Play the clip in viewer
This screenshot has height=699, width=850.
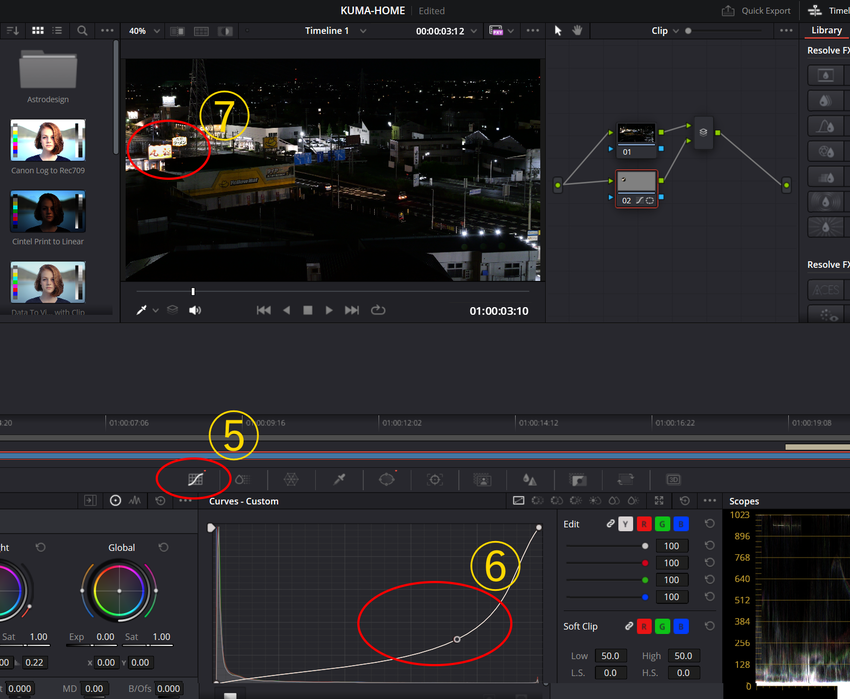329,310
